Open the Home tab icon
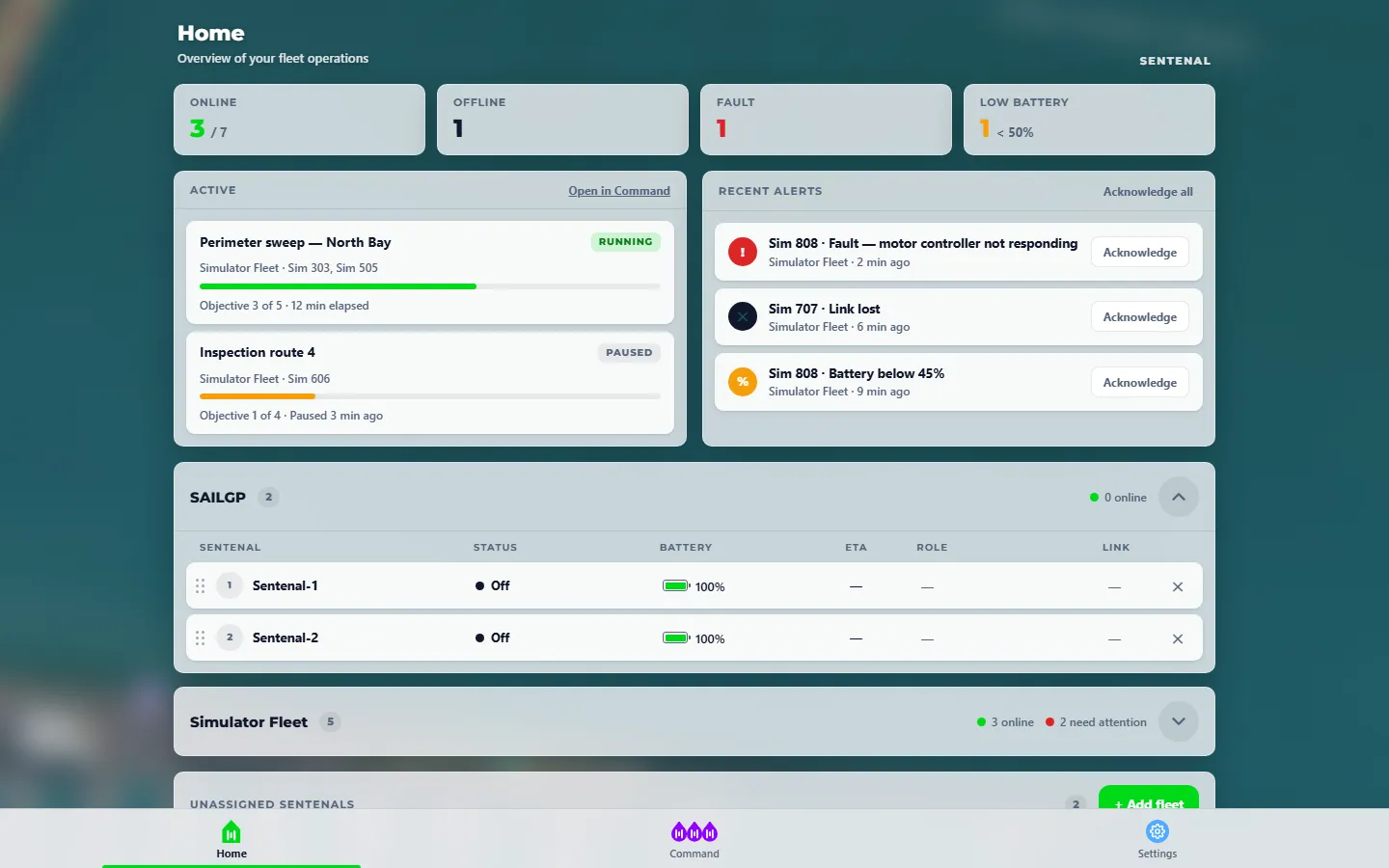 click(x=231, y=831)
